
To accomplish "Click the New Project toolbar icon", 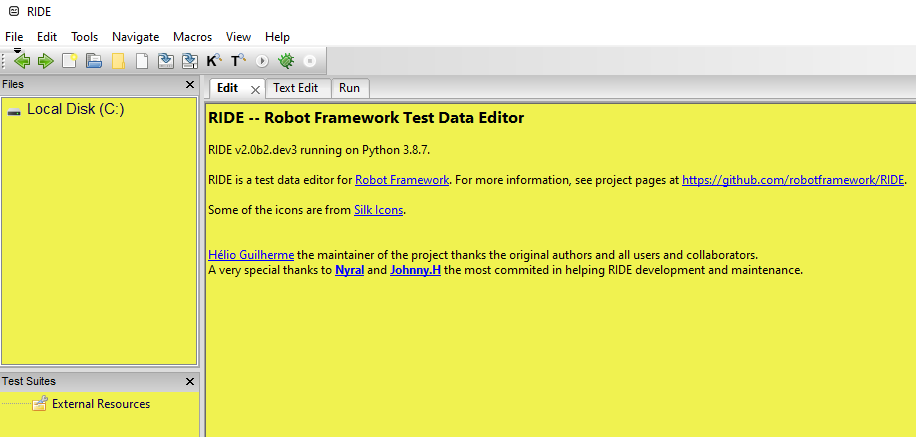I will tap(70, 61).
